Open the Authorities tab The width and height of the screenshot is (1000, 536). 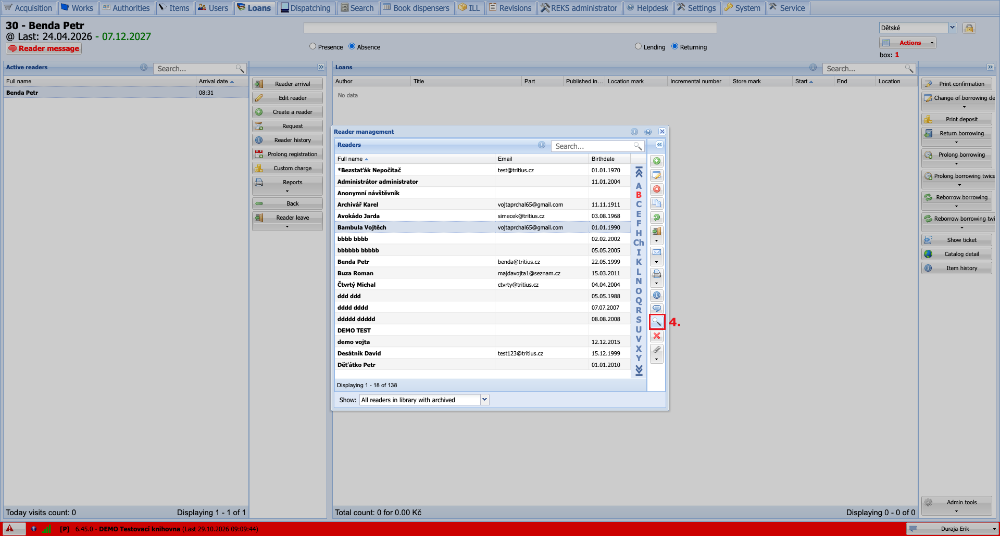pos(126,8)
